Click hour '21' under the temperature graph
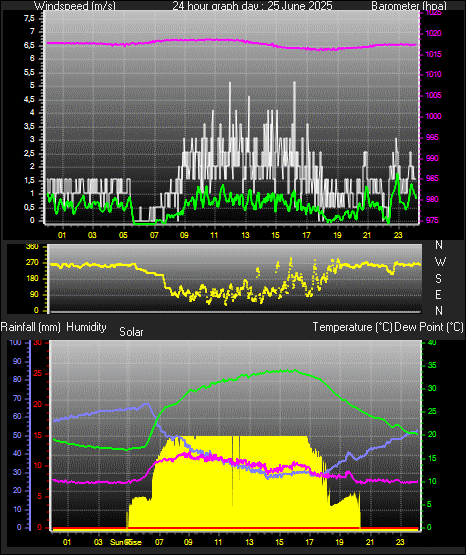The image size is (466, 555). pyautogui.click(x=370, y=542)
